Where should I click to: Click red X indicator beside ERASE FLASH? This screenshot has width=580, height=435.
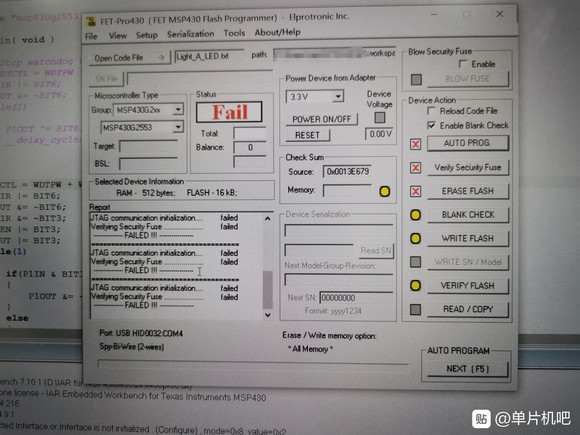pyautogui.click(x=415, y=191)
